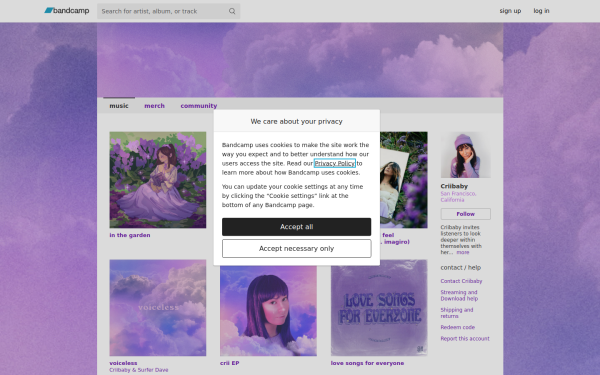Click the Criibaby & Surfer Dave subtitle
The width and height of the screenshot is (600, 375).
pyautogui.click(x=139, y=370)
